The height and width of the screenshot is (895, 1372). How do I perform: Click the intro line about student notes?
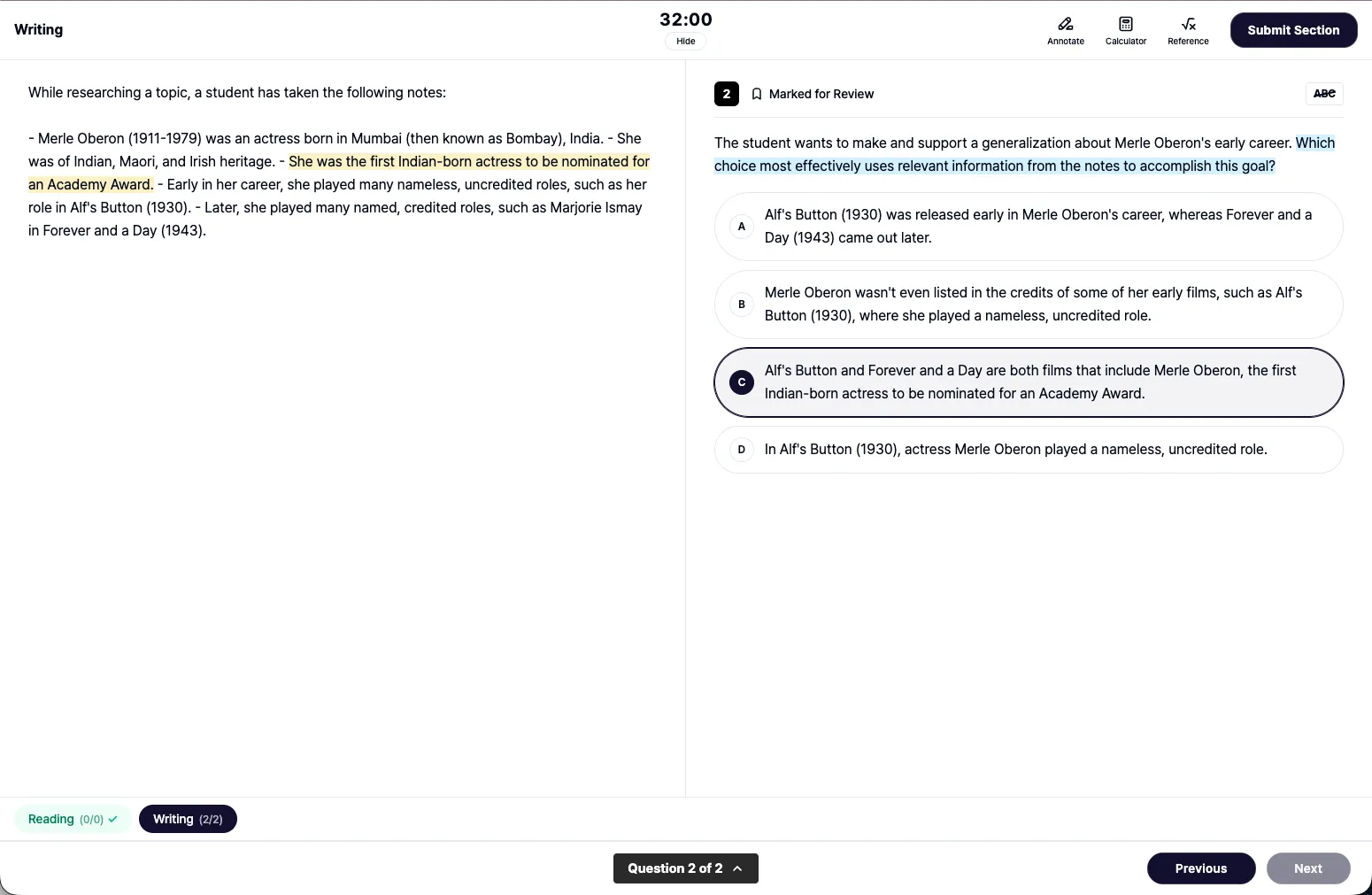(x=237, y=93)
